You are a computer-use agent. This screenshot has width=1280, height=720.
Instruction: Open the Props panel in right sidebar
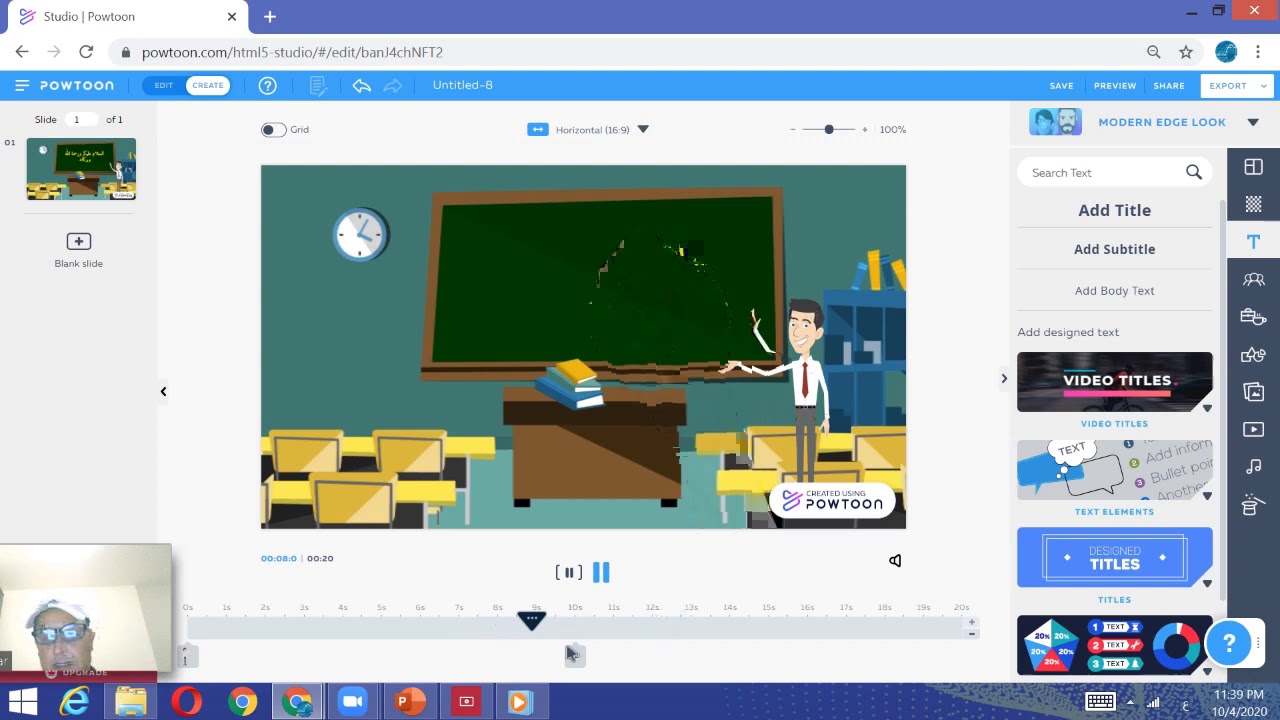(x=1253, y=317)
